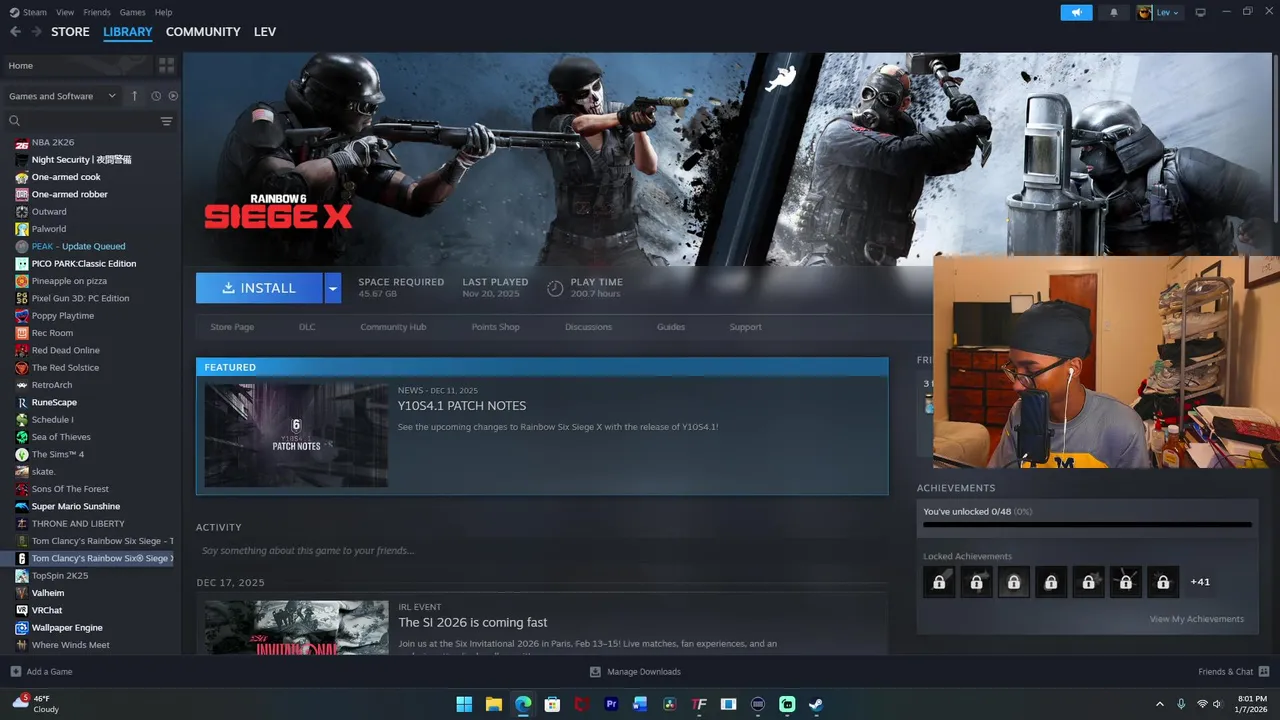This screenshot has width=1280, height=720.
Task: Click the blue INSTALL button
Action: [259, 288]
